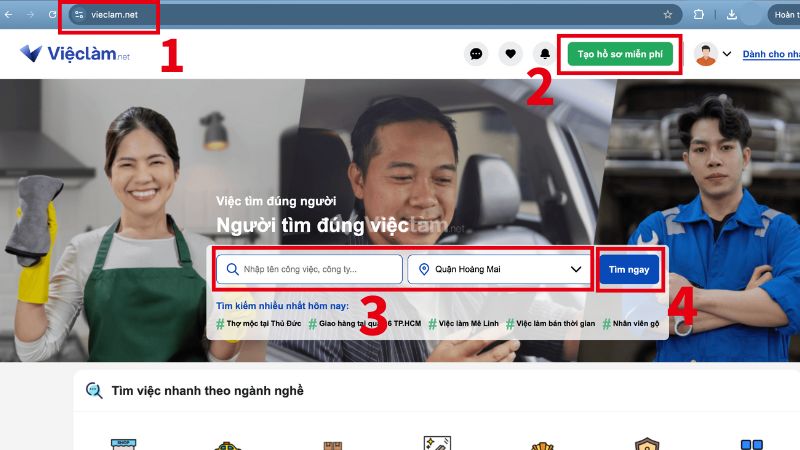Open the chat messages icon
Screen dimensions: 800x450
(x=476, y=54)
